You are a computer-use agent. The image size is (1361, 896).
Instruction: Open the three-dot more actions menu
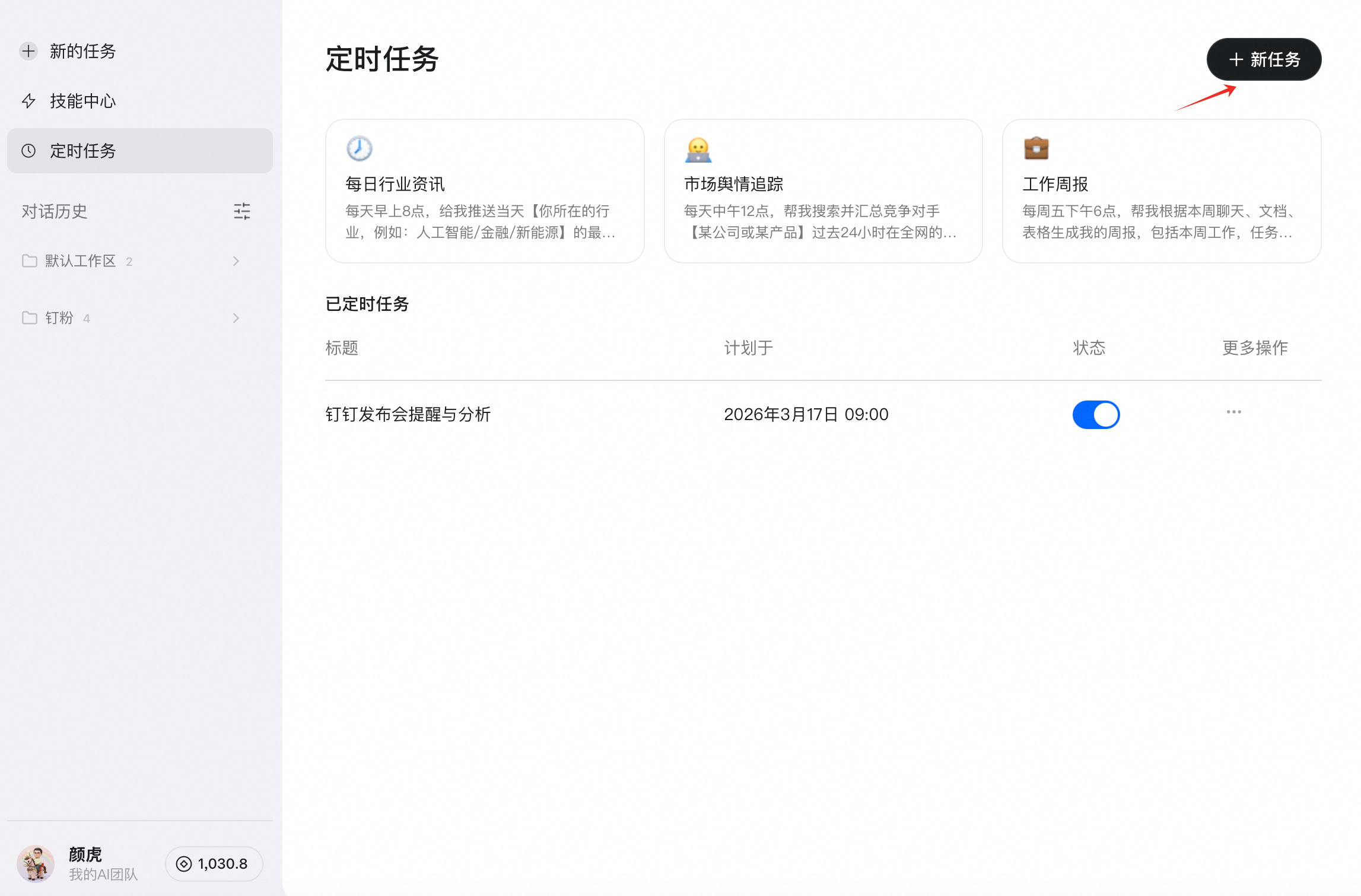pos(1233,412)
